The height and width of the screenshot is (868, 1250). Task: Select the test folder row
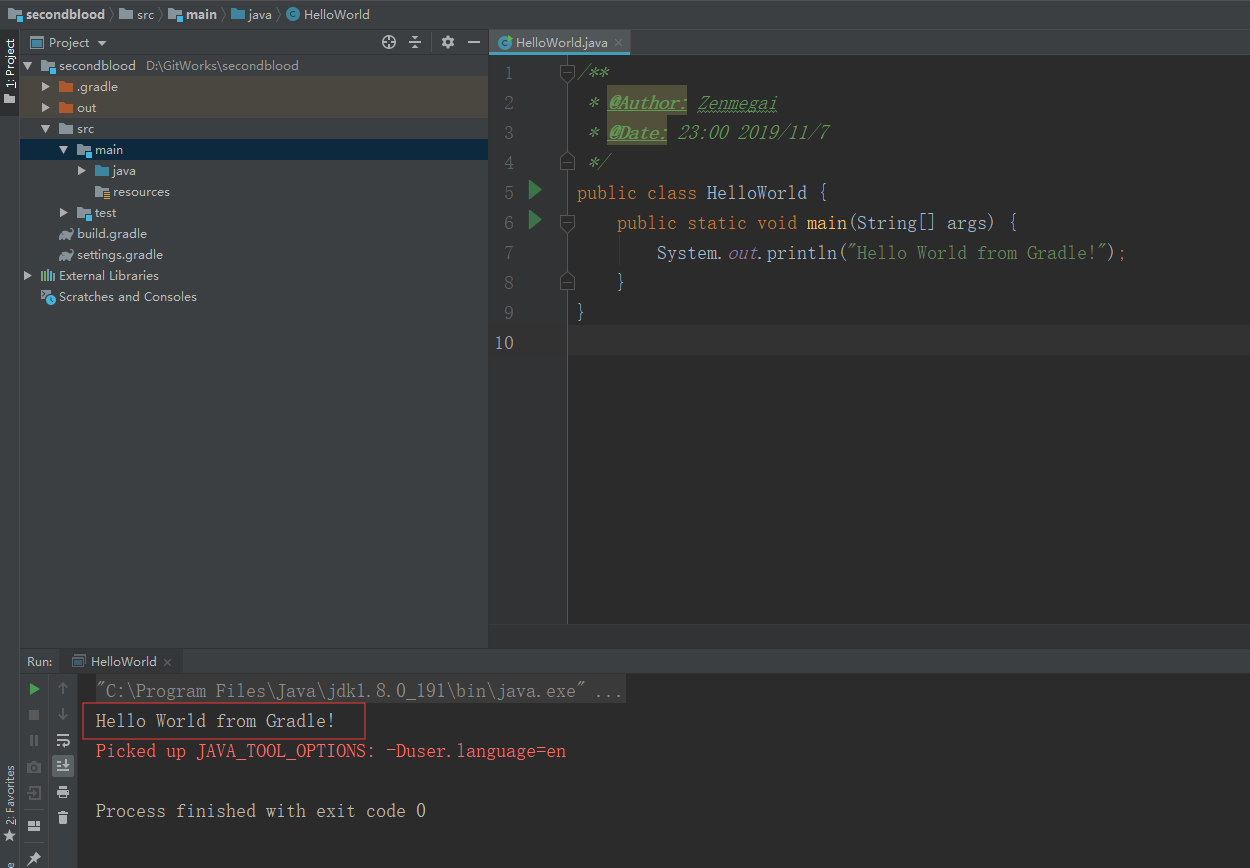pos(253,213)
